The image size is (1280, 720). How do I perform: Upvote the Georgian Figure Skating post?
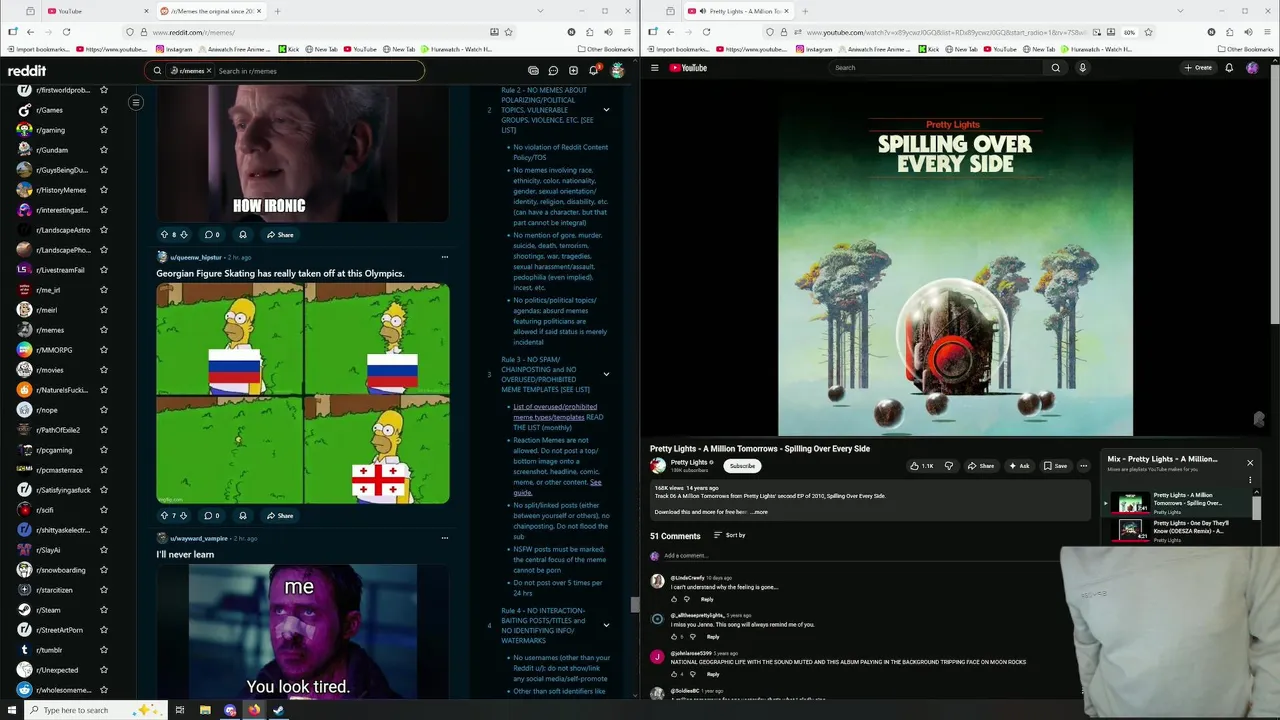coord(164,516)
